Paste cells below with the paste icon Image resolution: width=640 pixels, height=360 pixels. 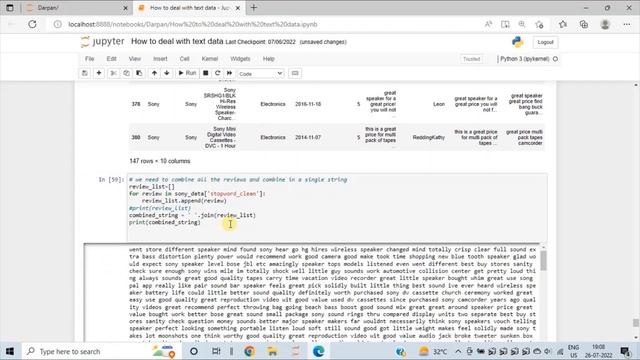[x=139, y=73]
